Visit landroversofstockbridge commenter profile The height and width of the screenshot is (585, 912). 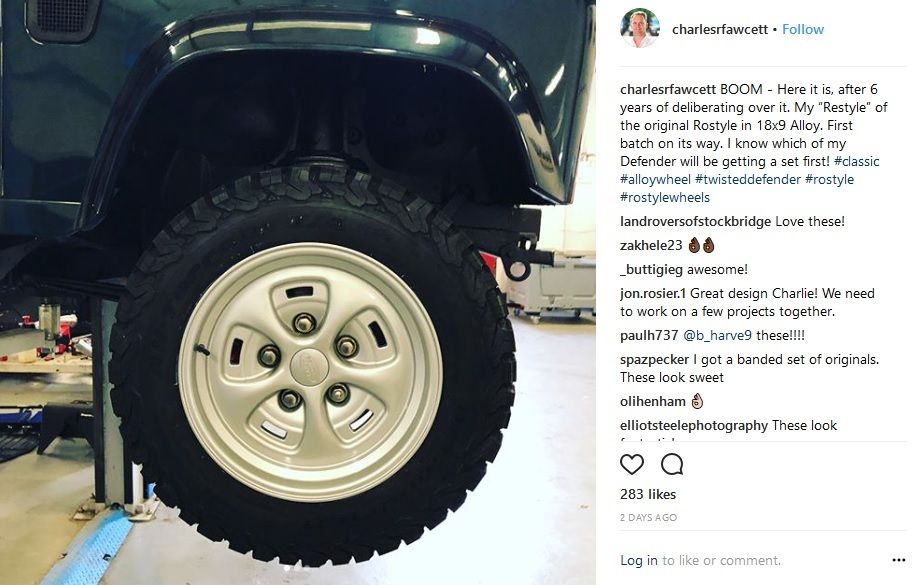(x=695, y=221)
